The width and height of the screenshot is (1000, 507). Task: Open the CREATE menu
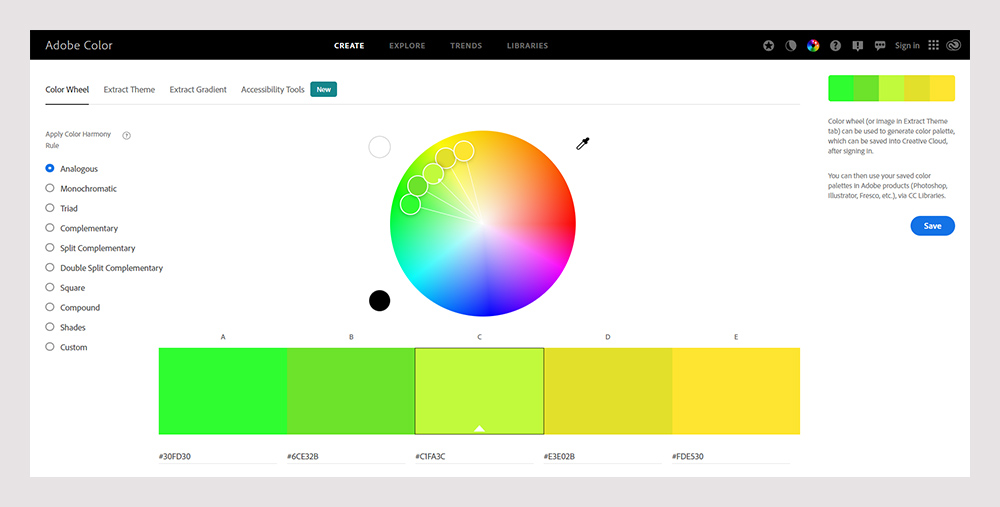coord(349,46)
